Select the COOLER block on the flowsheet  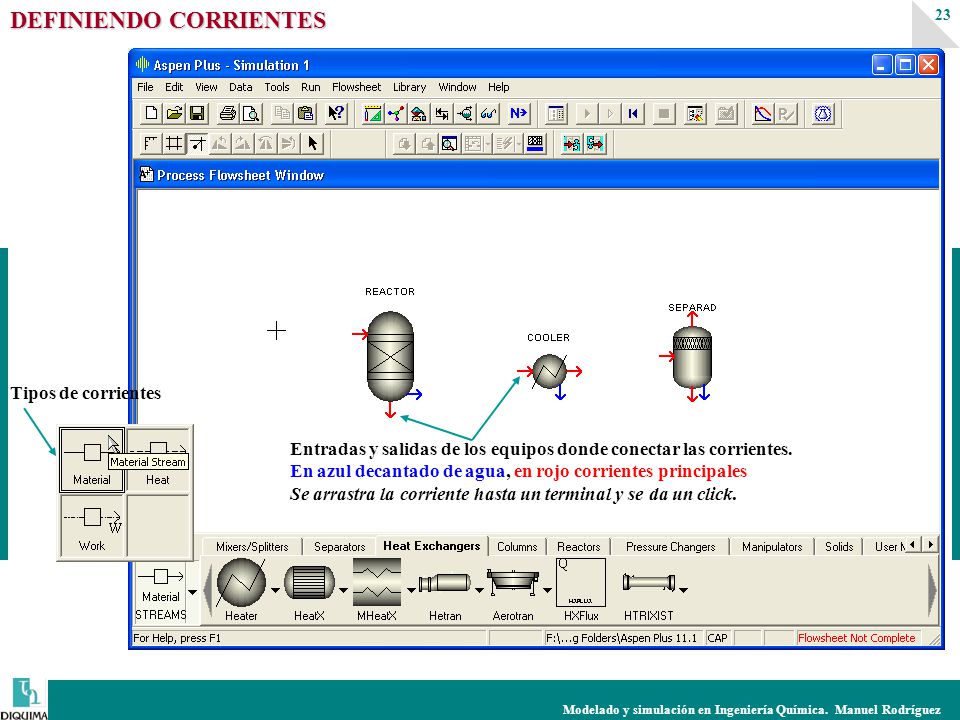(x=549, y=371)
